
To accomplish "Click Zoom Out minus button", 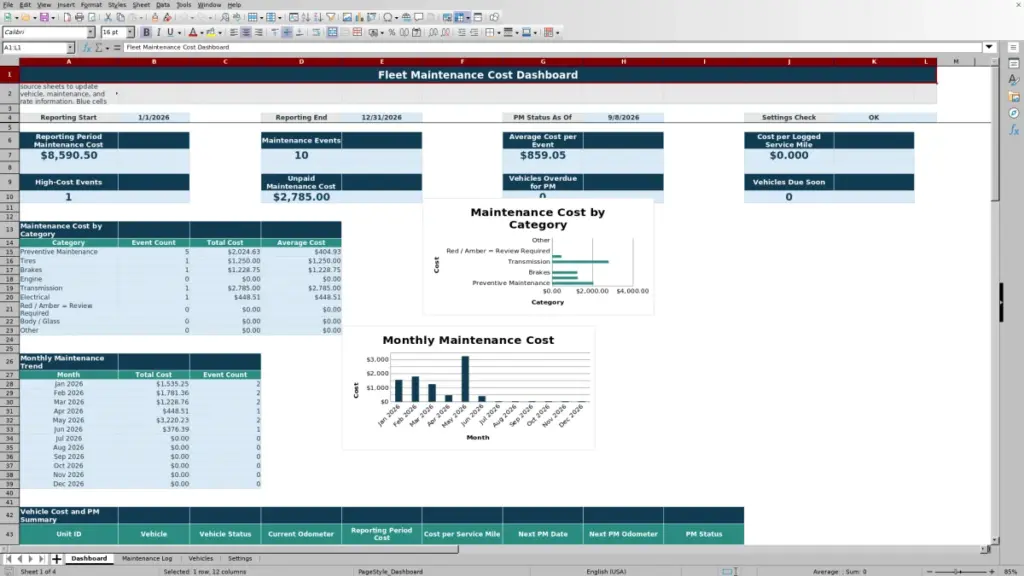I will pos(929,571).
